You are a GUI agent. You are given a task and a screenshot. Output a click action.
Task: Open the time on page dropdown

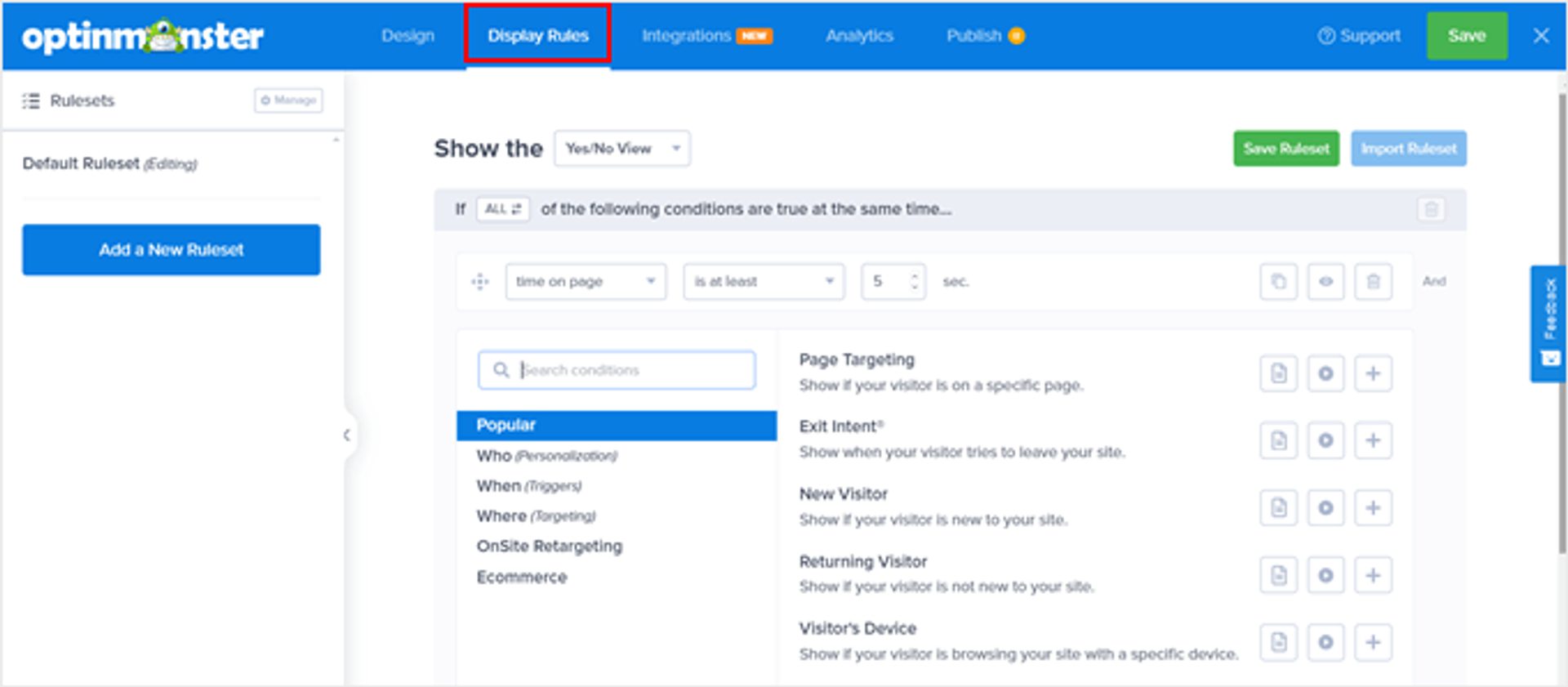(x=586, y=282)
